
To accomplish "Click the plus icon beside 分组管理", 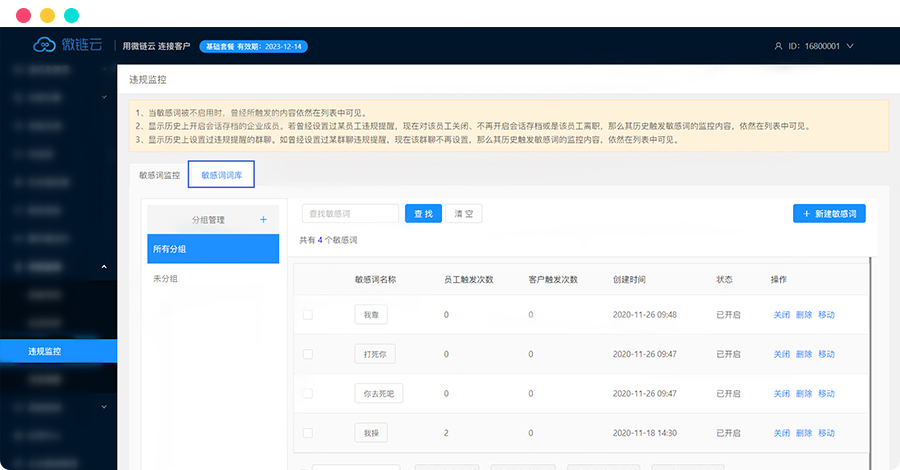I will coord(263,219).
